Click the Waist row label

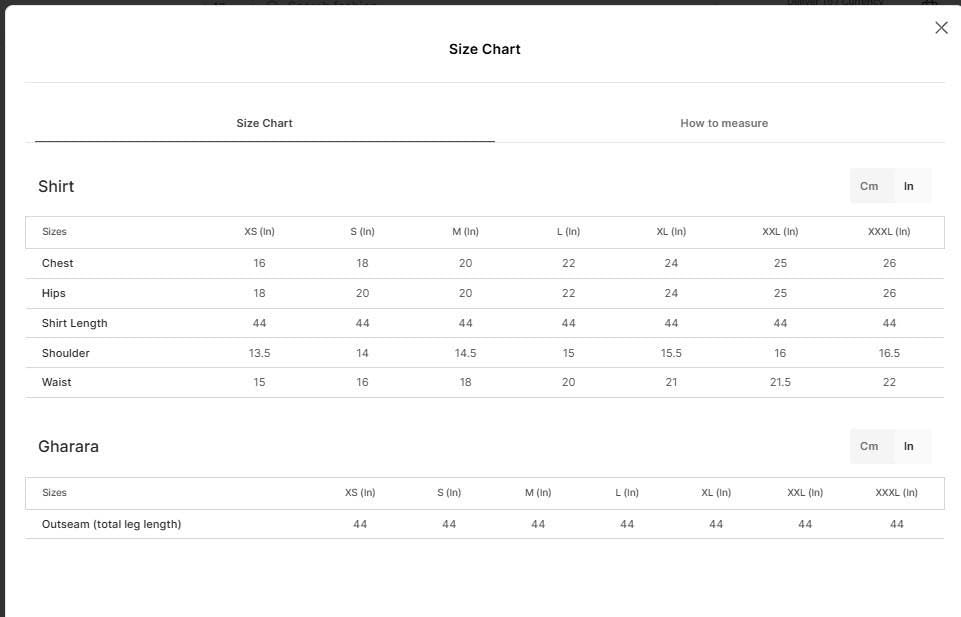pos(56,382)
